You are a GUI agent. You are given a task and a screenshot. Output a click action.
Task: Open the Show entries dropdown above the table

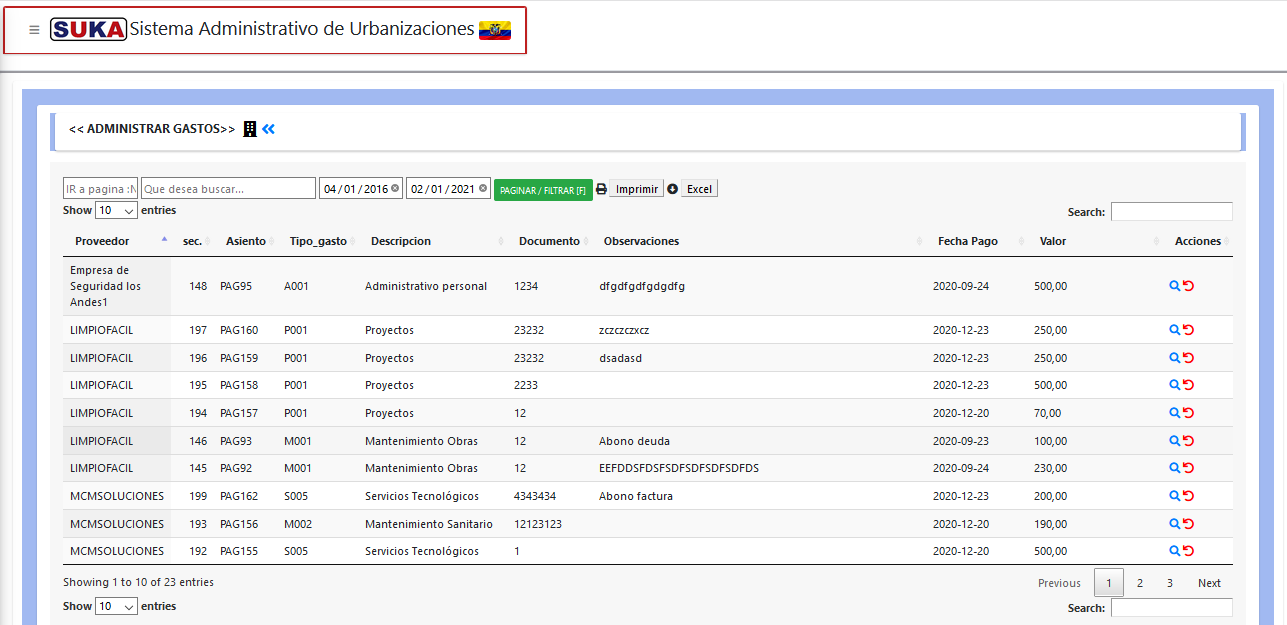(x=117, y=210)
